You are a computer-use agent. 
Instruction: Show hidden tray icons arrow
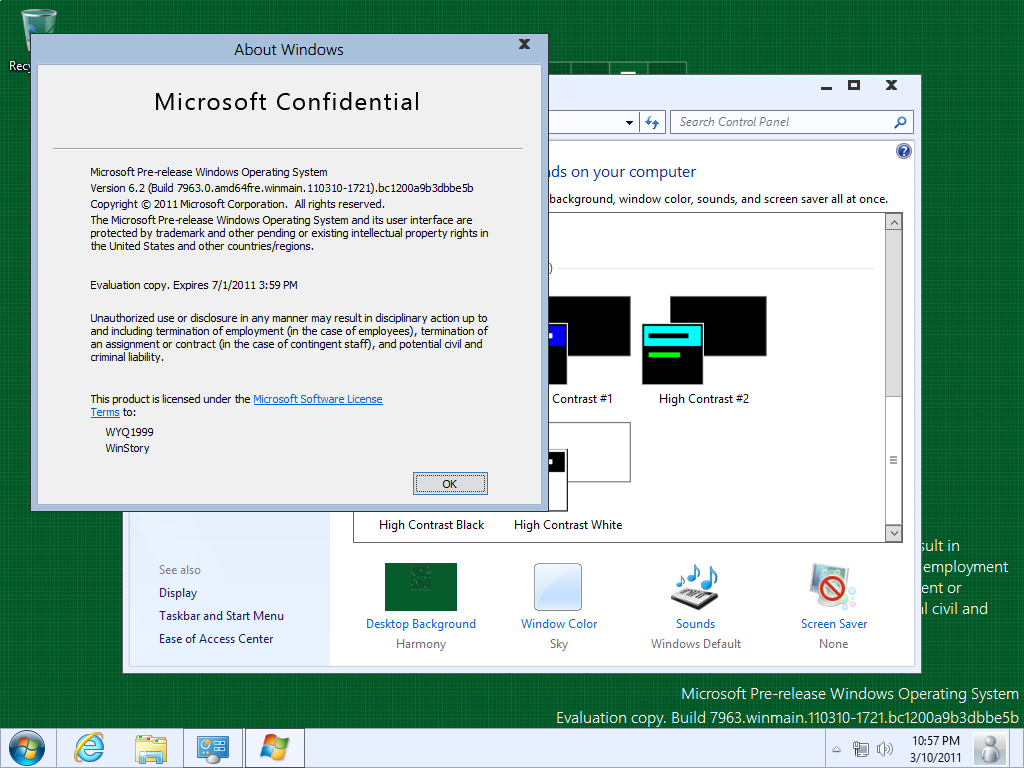tap(836, 749)
